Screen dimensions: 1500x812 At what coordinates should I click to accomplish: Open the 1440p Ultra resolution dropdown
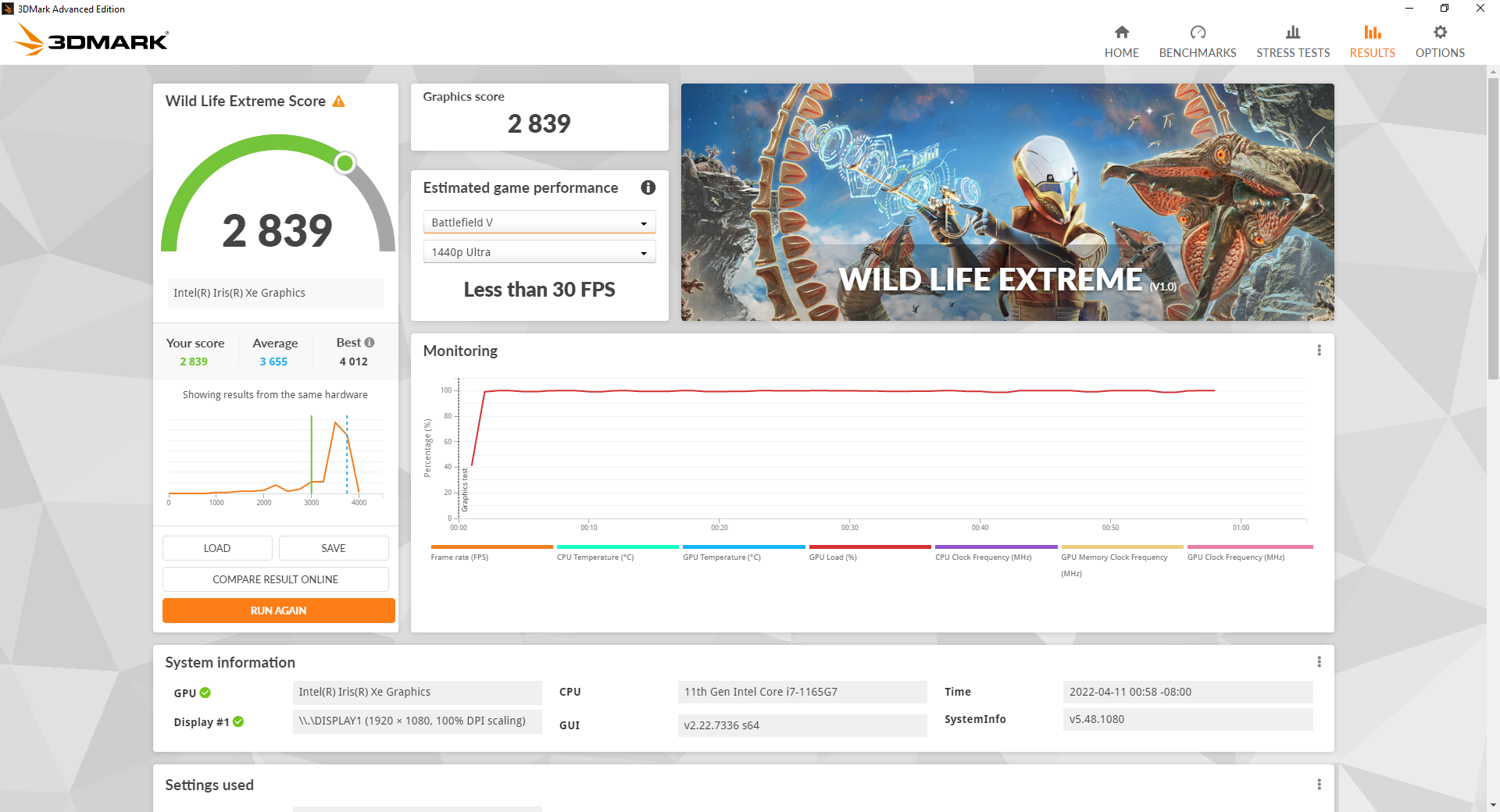tap(539, 252)
